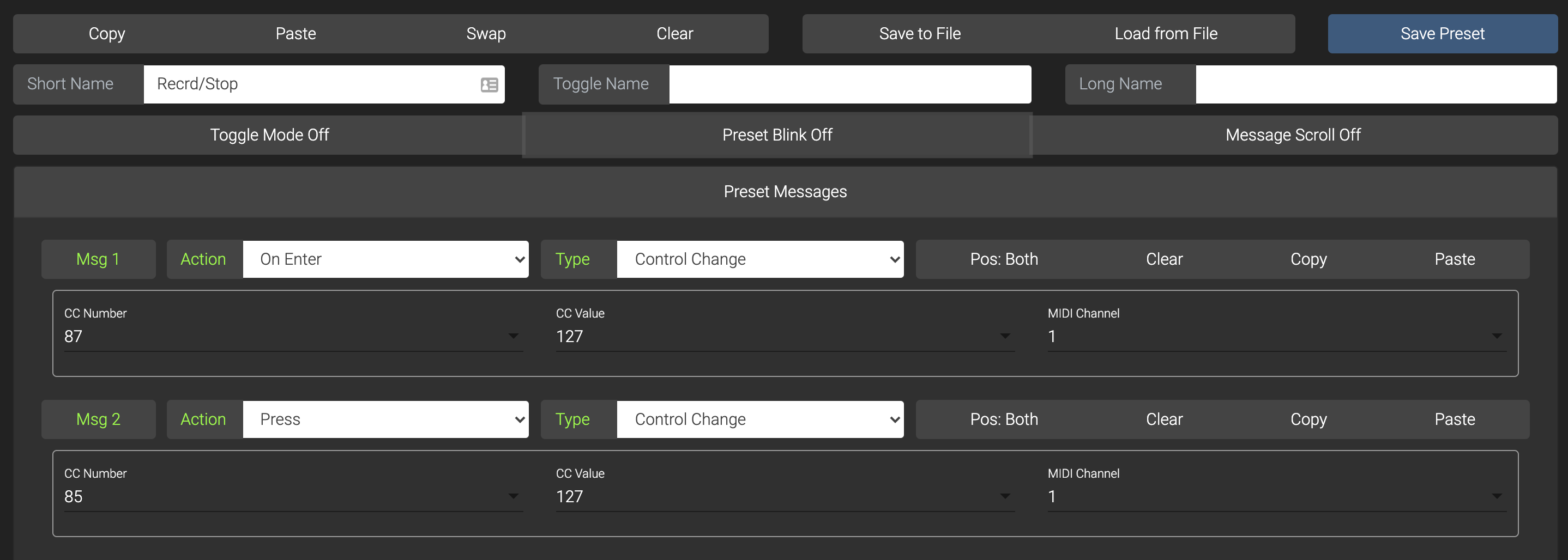
Task: Turn on Message Scroll toggle
Action: pos(1293,135)
